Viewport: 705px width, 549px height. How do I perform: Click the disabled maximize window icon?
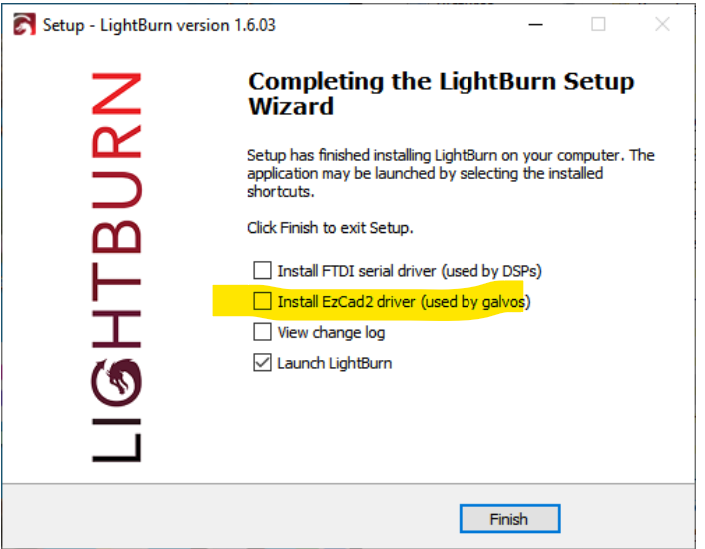point(598,24)
